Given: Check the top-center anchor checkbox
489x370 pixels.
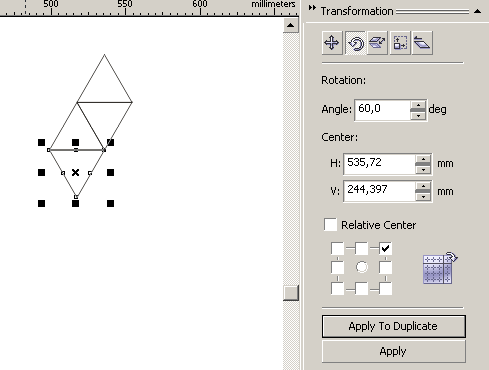Looking at the screenshot, I should click(x=361, y=248).
